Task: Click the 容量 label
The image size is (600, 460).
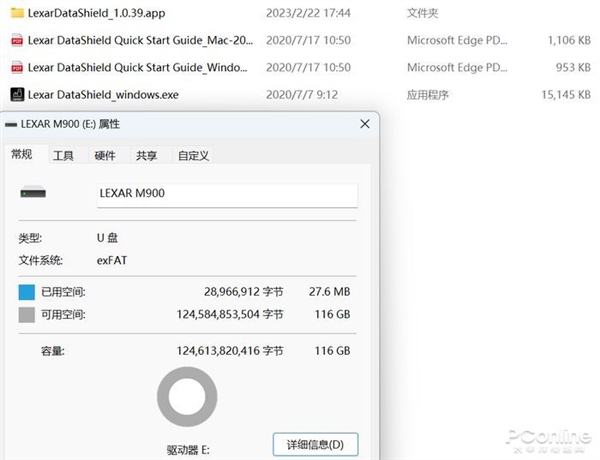Action: coord(53,351)
